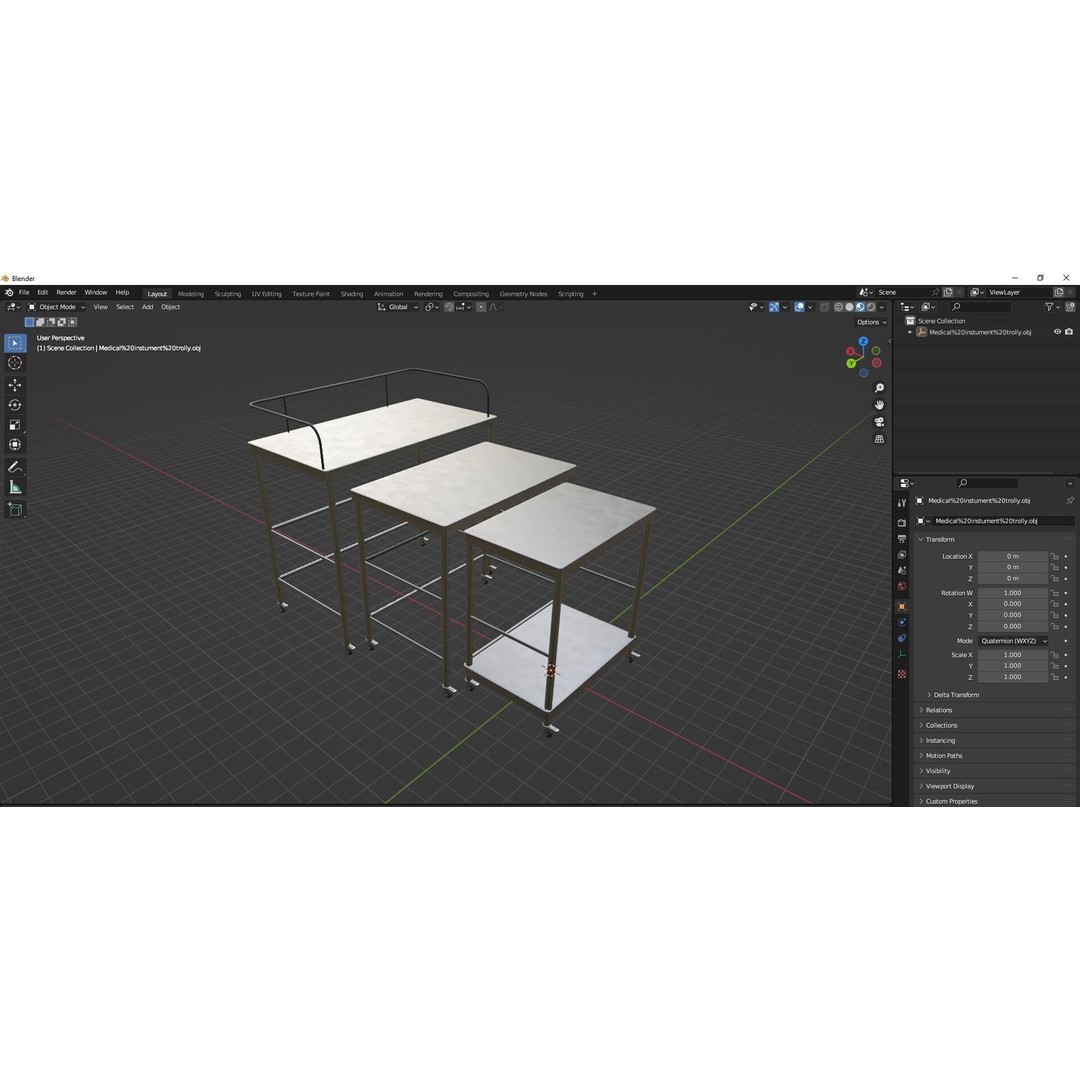
Task: Open the viewport Select menu
Action: click(x=125, y=307)
